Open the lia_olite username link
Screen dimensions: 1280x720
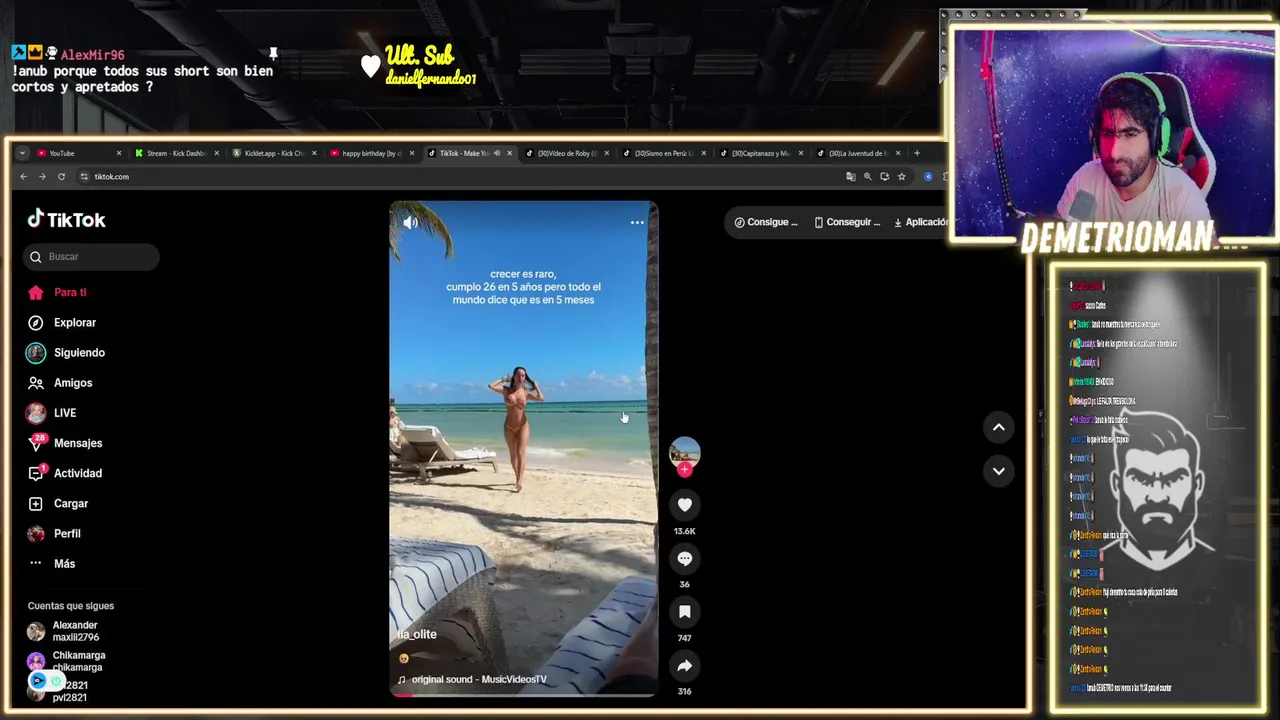pos(417,634)
